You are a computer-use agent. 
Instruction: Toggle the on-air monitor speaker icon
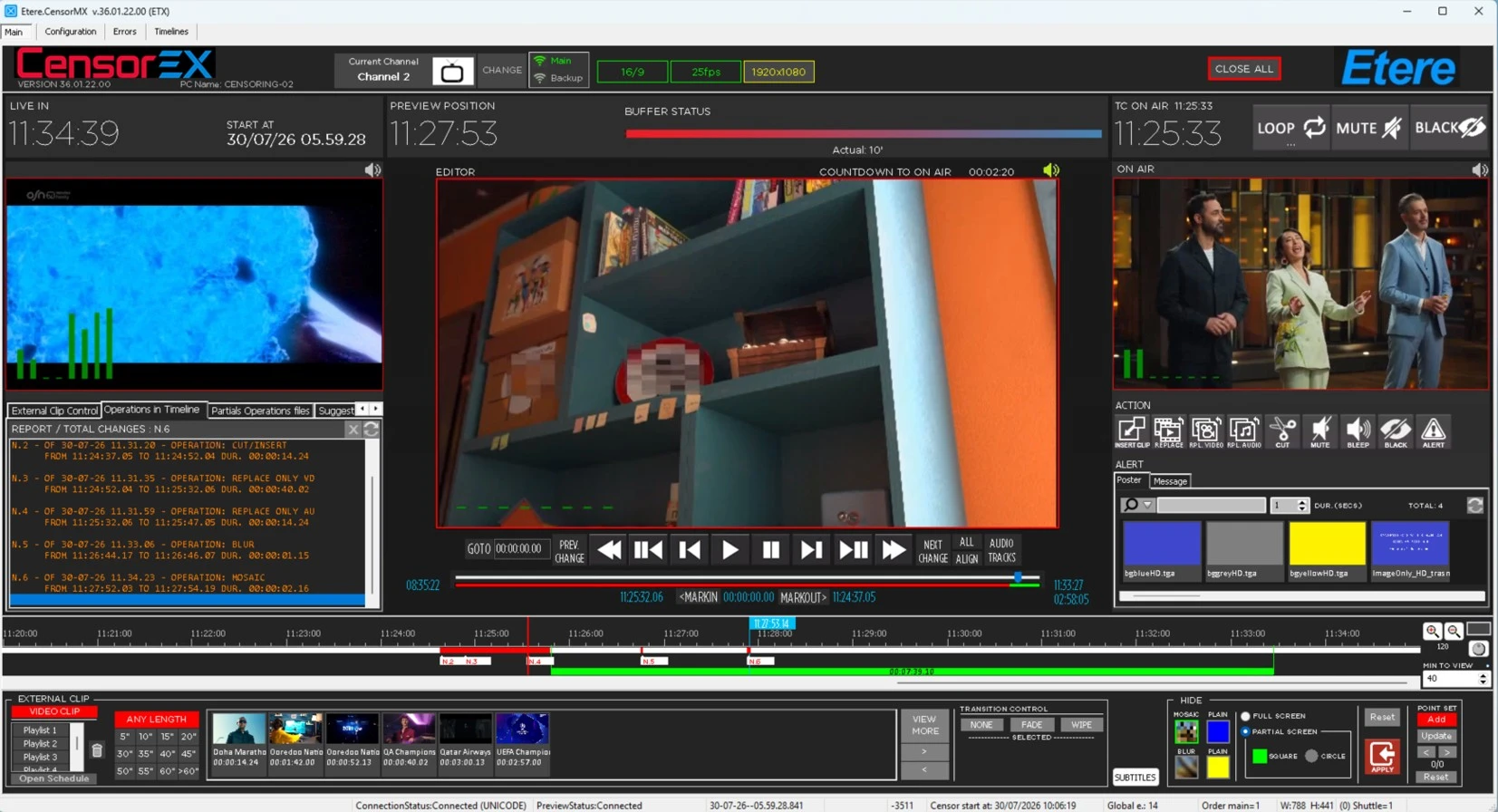tap(1480, 169)
